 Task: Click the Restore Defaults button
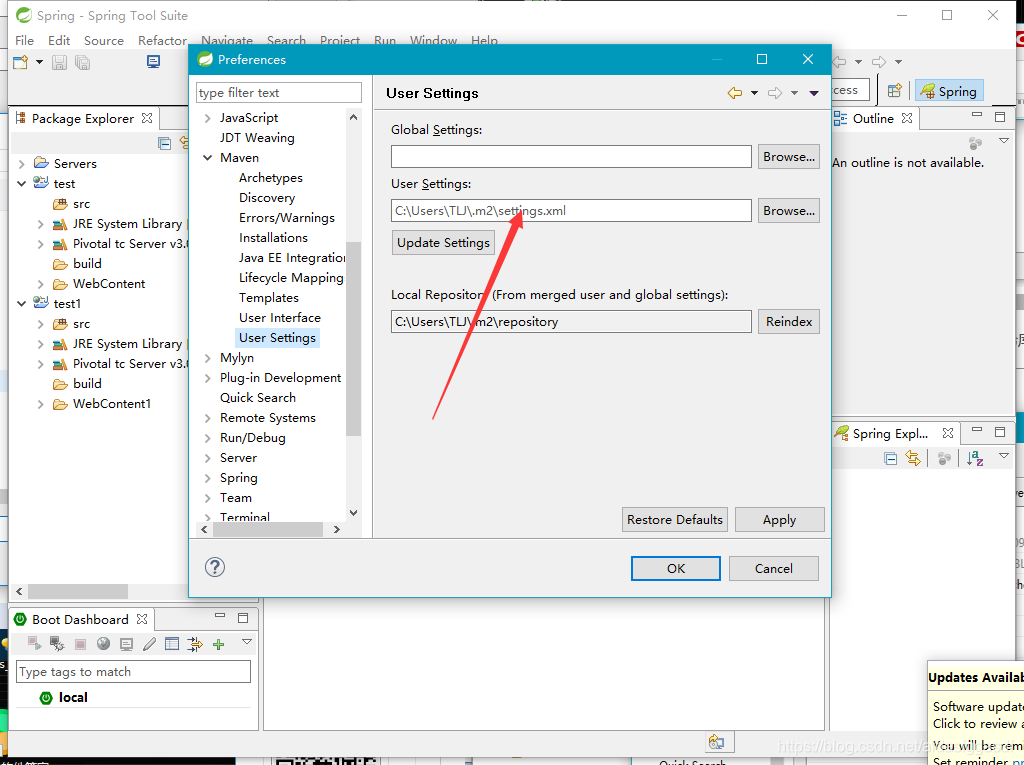[675, 519]
